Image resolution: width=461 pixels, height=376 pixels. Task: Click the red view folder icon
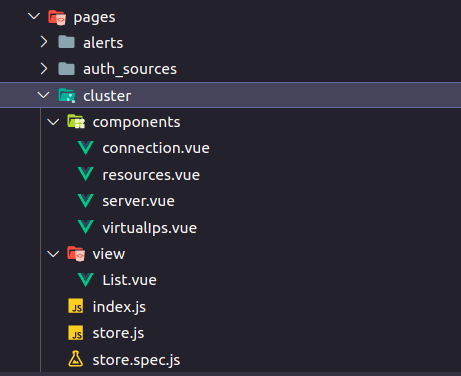76,254
